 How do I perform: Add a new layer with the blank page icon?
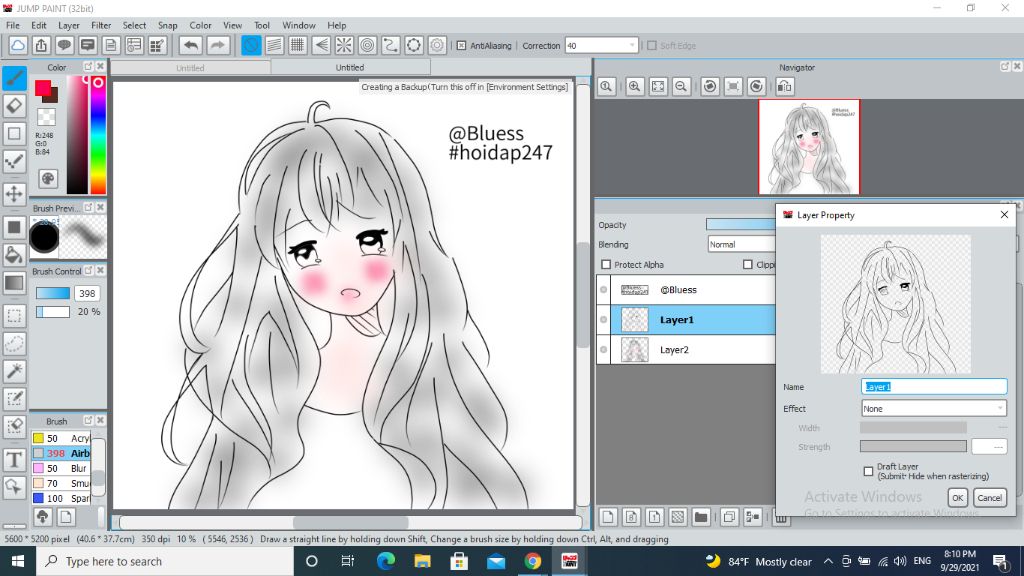608,517
